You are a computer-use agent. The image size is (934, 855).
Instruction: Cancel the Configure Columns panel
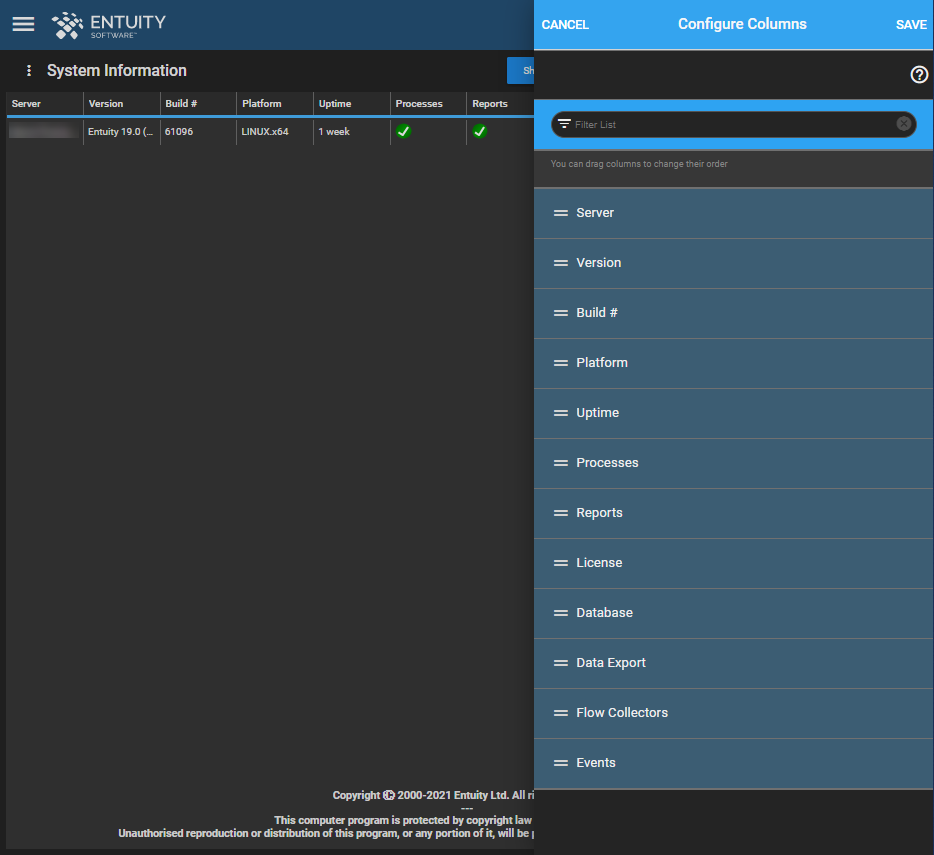[565, 24]
